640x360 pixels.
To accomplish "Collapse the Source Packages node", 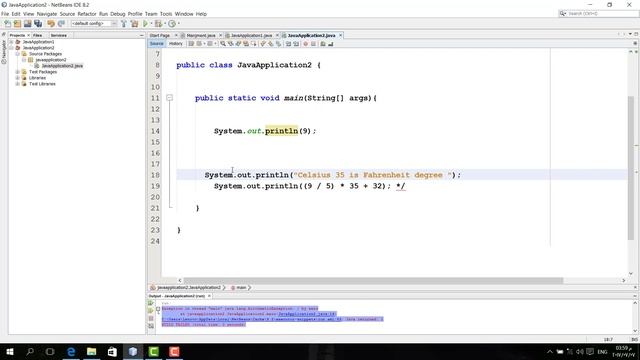I will click(x=18, y=54).
